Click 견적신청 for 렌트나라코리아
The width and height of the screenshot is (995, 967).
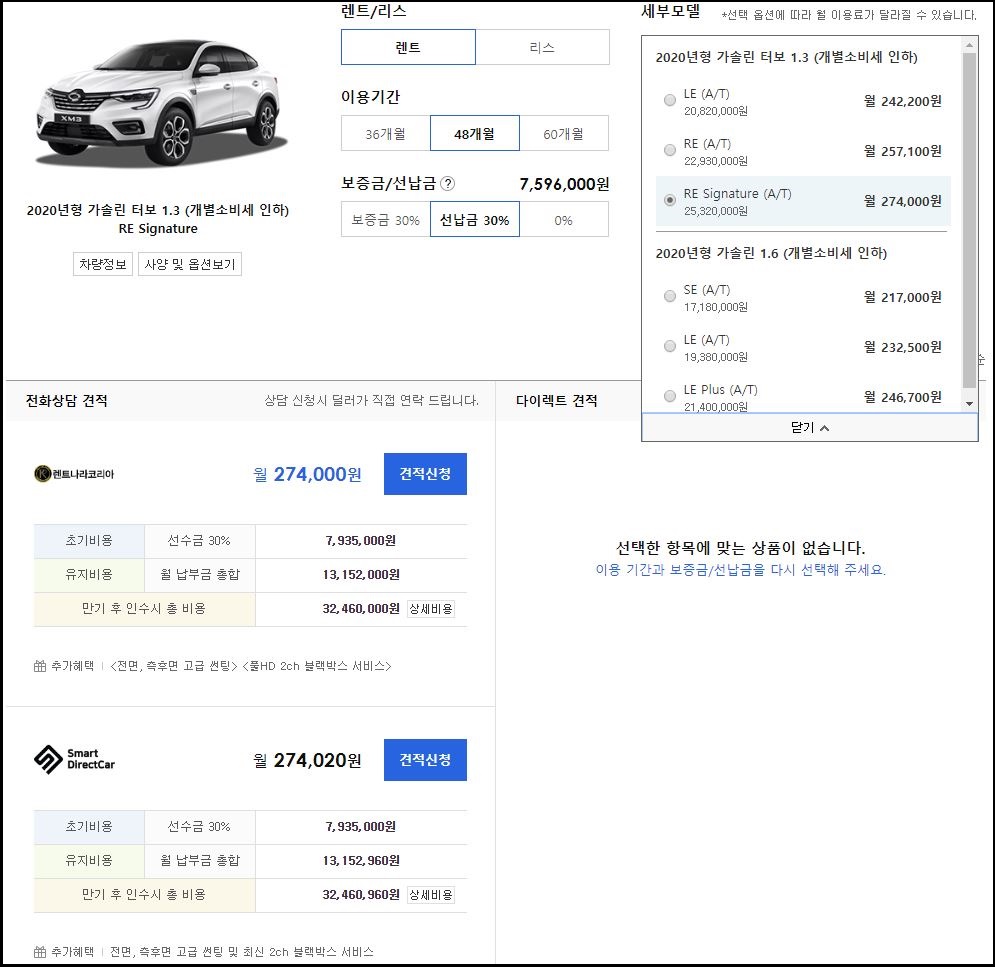click(x=425, y=474)
